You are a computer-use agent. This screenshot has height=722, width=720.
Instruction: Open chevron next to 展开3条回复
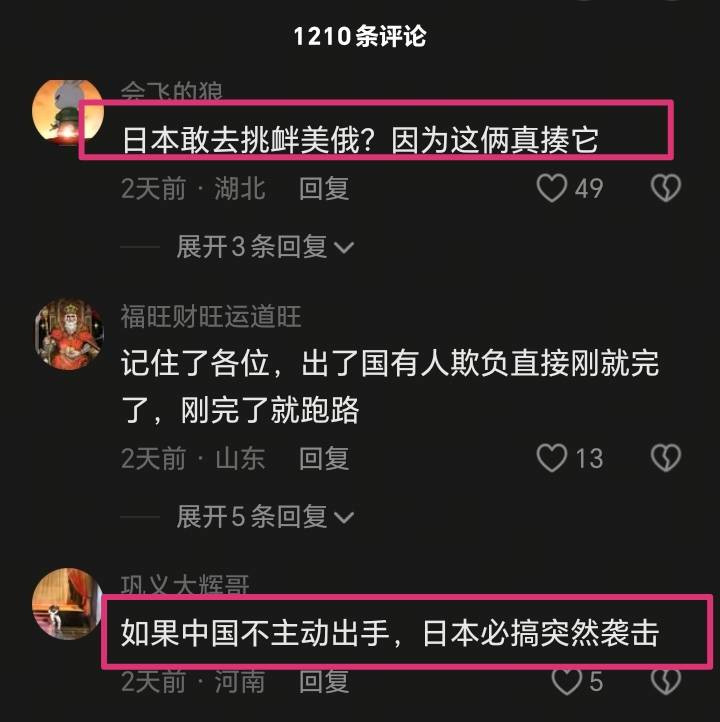pos(344,248)
